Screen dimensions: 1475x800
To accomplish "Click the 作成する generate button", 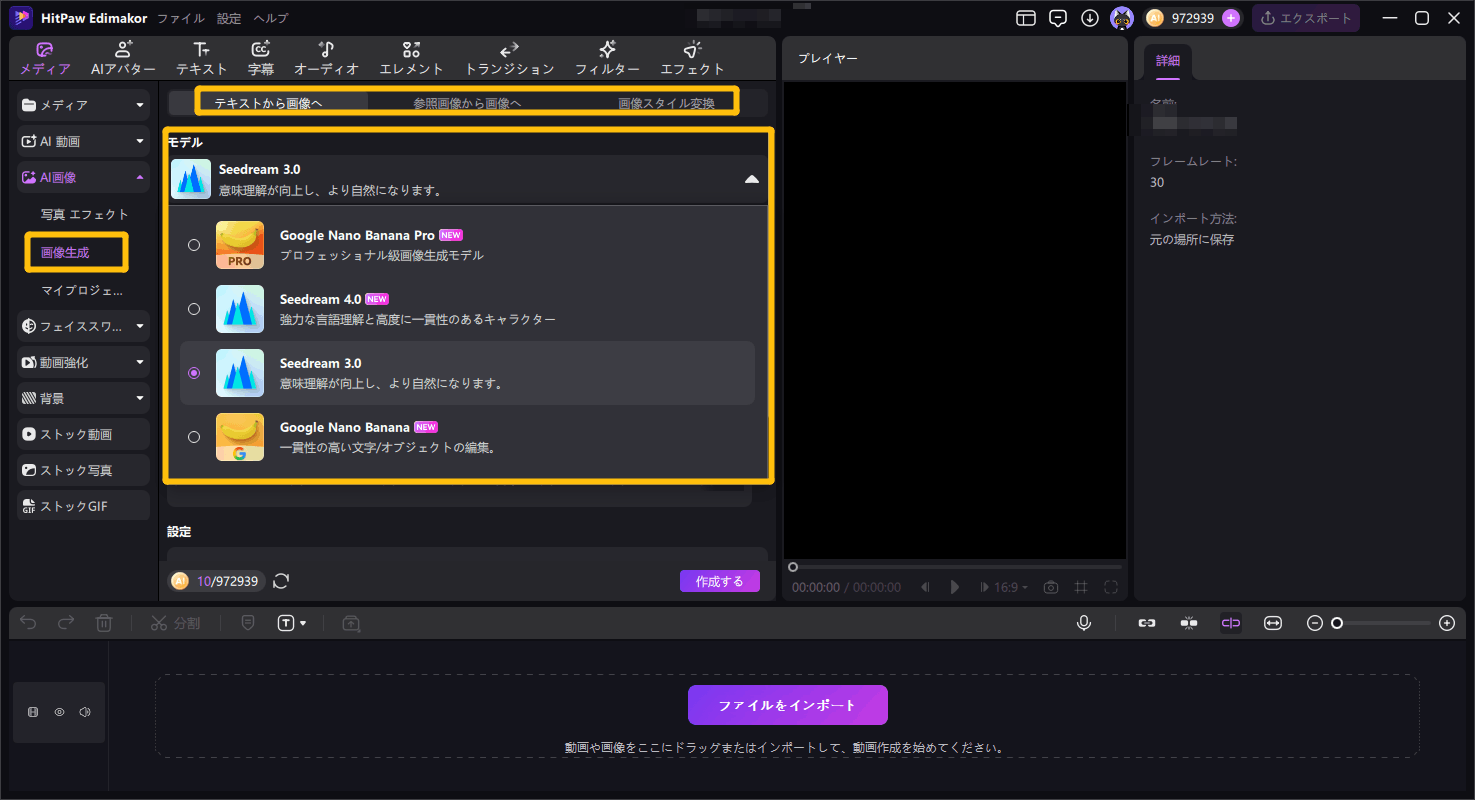I will (719, 581).
